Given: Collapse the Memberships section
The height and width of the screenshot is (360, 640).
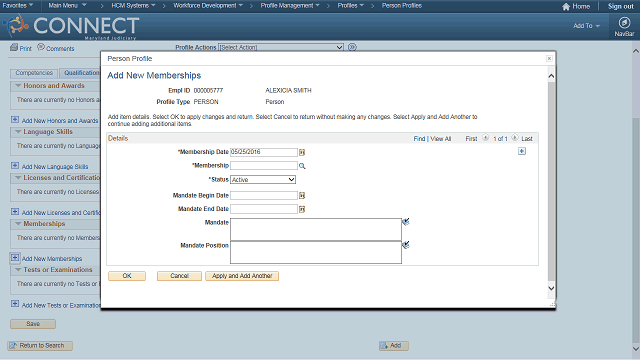Looking at the screenshot, I should (18, 224).
